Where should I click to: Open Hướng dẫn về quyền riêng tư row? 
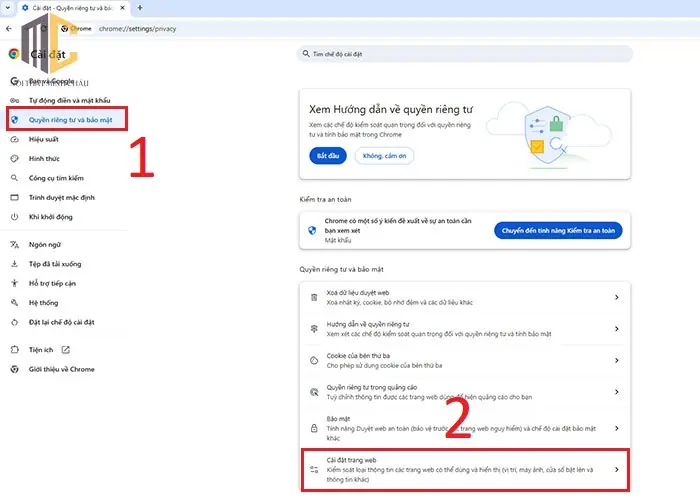click(465, 329)
